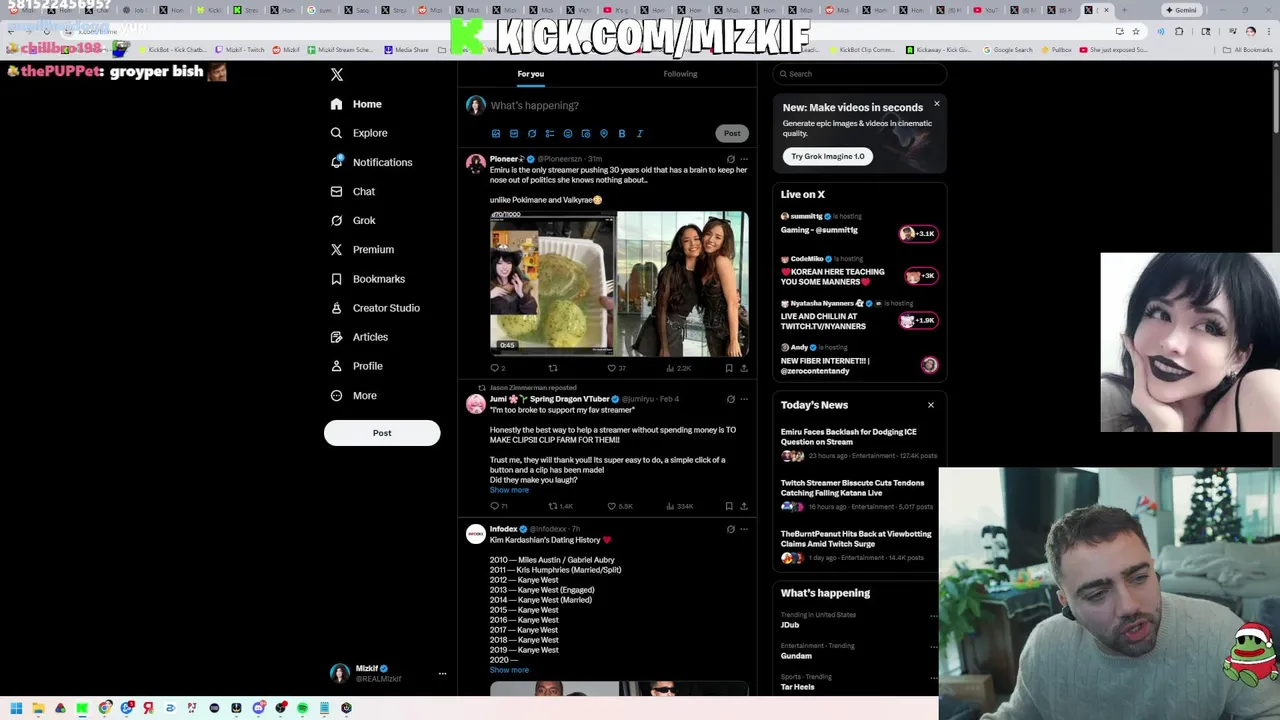1280x720 pixels.
Task: Open Notifications in the sidebar
Action: (x=370, y=162)
